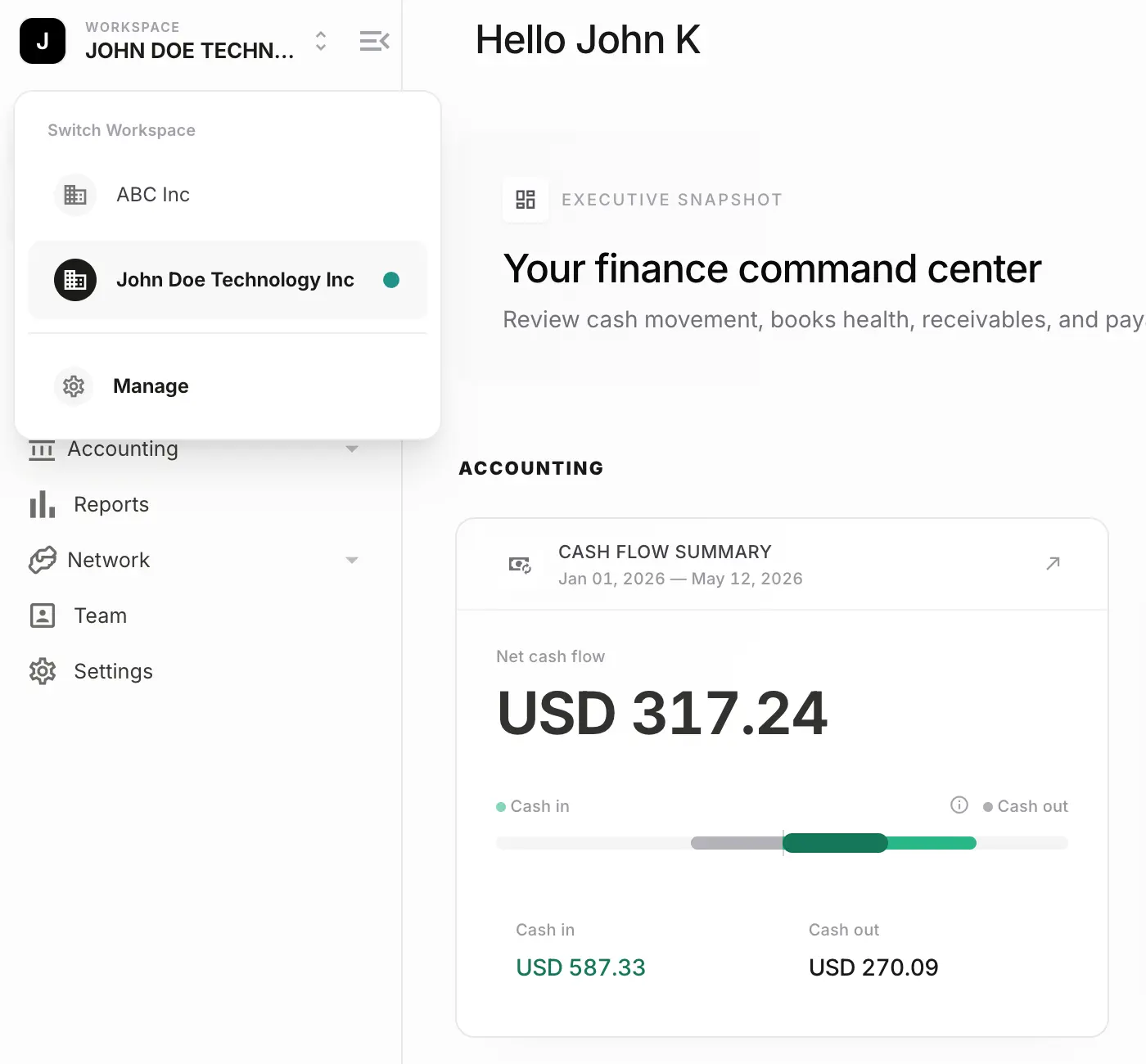Screen dimensions: 1146x1064
Task: Open the Settings gear in the sidebar
Action: (x=43, y=671)
